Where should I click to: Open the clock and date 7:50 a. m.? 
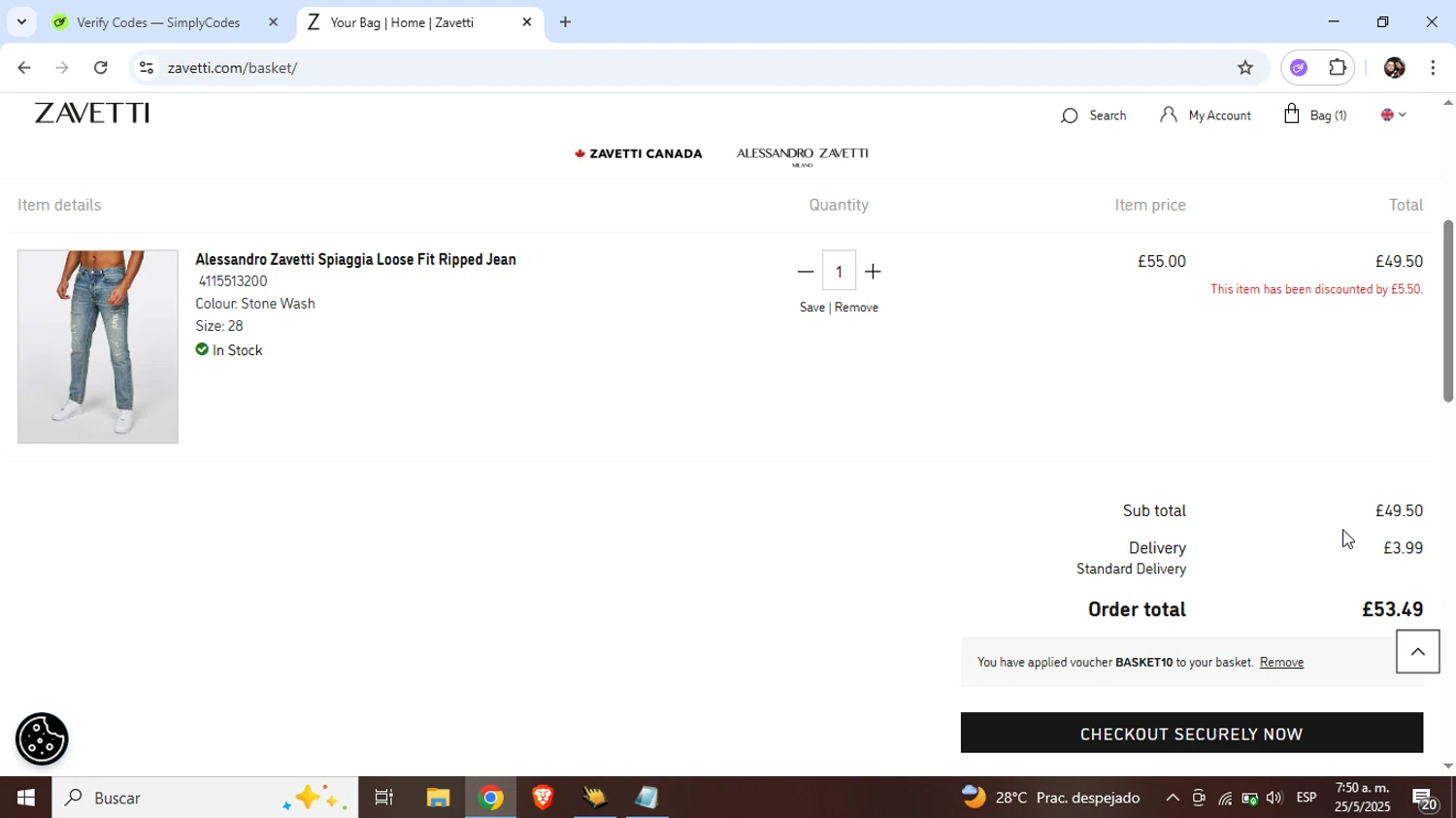click(x=1362, y=798)
